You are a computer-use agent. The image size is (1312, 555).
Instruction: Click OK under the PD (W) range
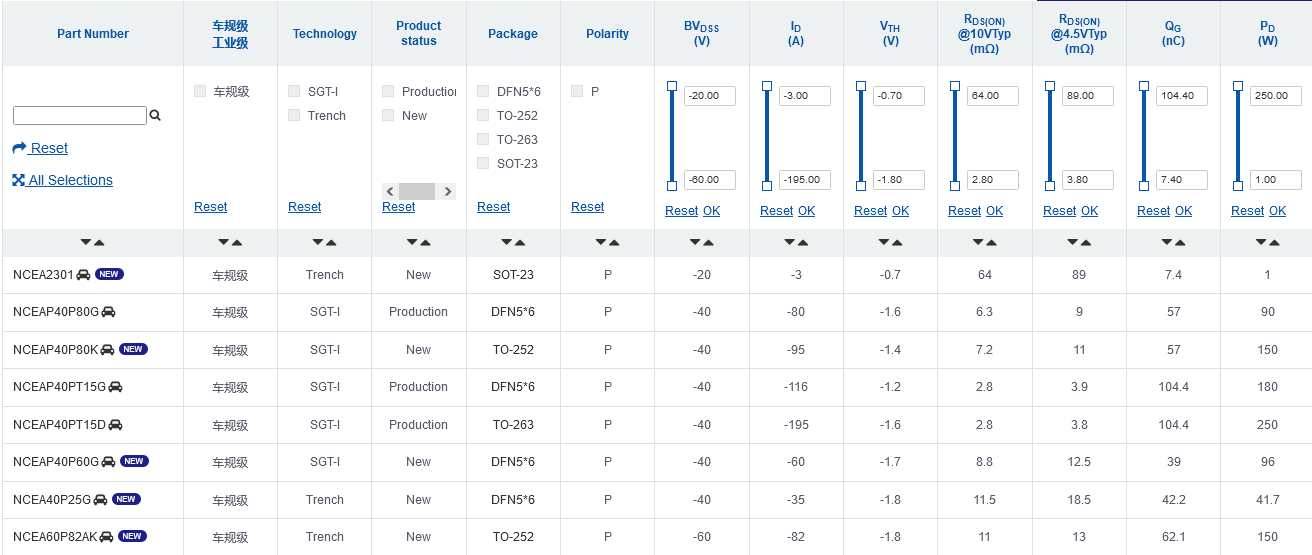coord(1277,211)
